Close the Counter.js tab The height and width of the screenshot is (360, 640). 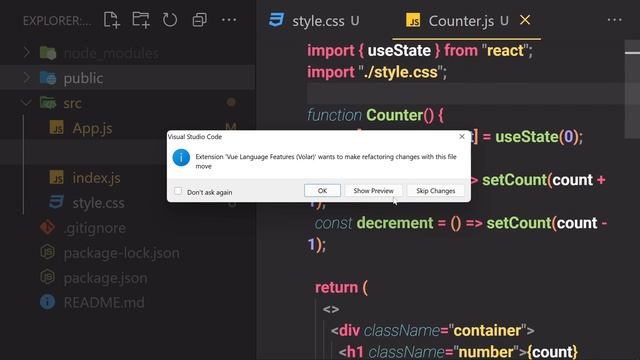pyautogui.click(x=525, y=20)
